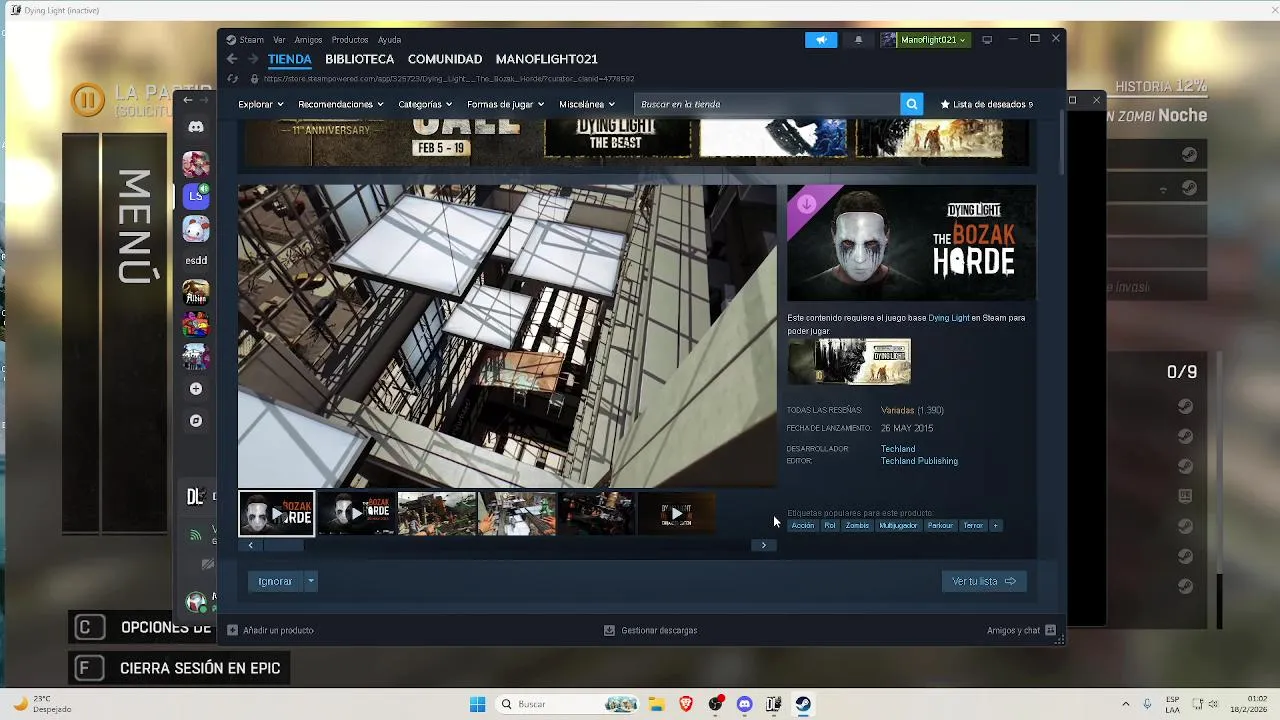Open Gestionar descargas

(651, 630)
